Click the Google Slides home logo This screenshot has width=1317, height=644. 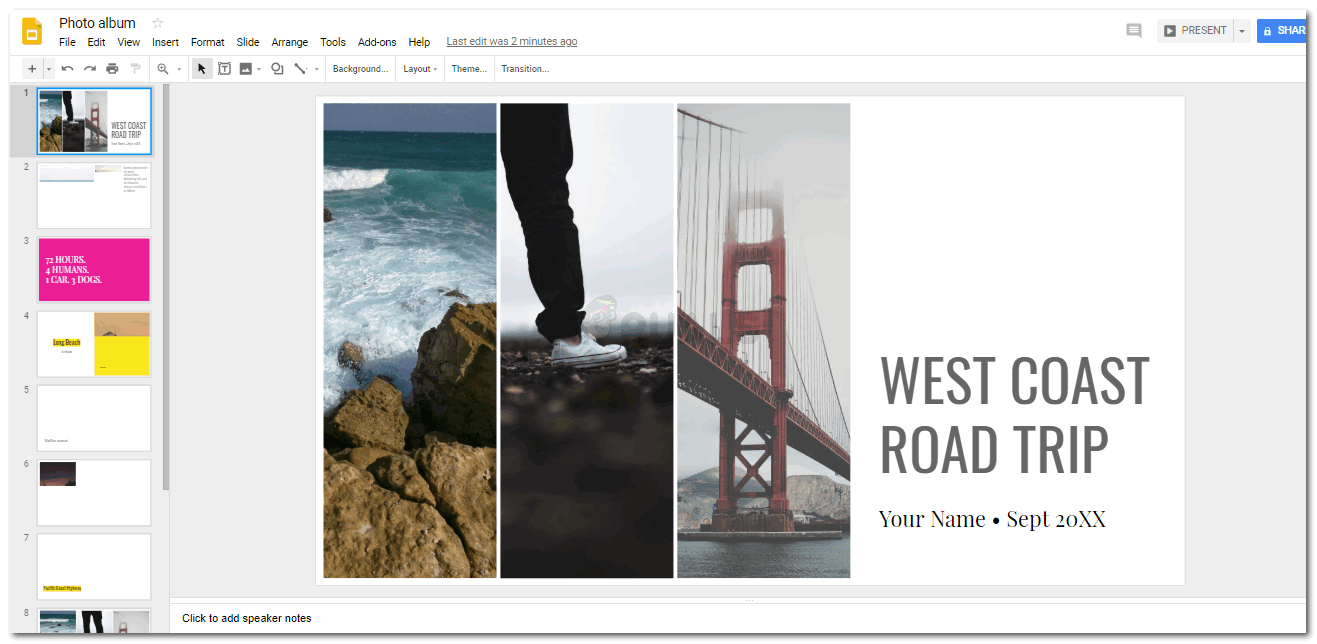pyautogui.click(x=32, y=31)
